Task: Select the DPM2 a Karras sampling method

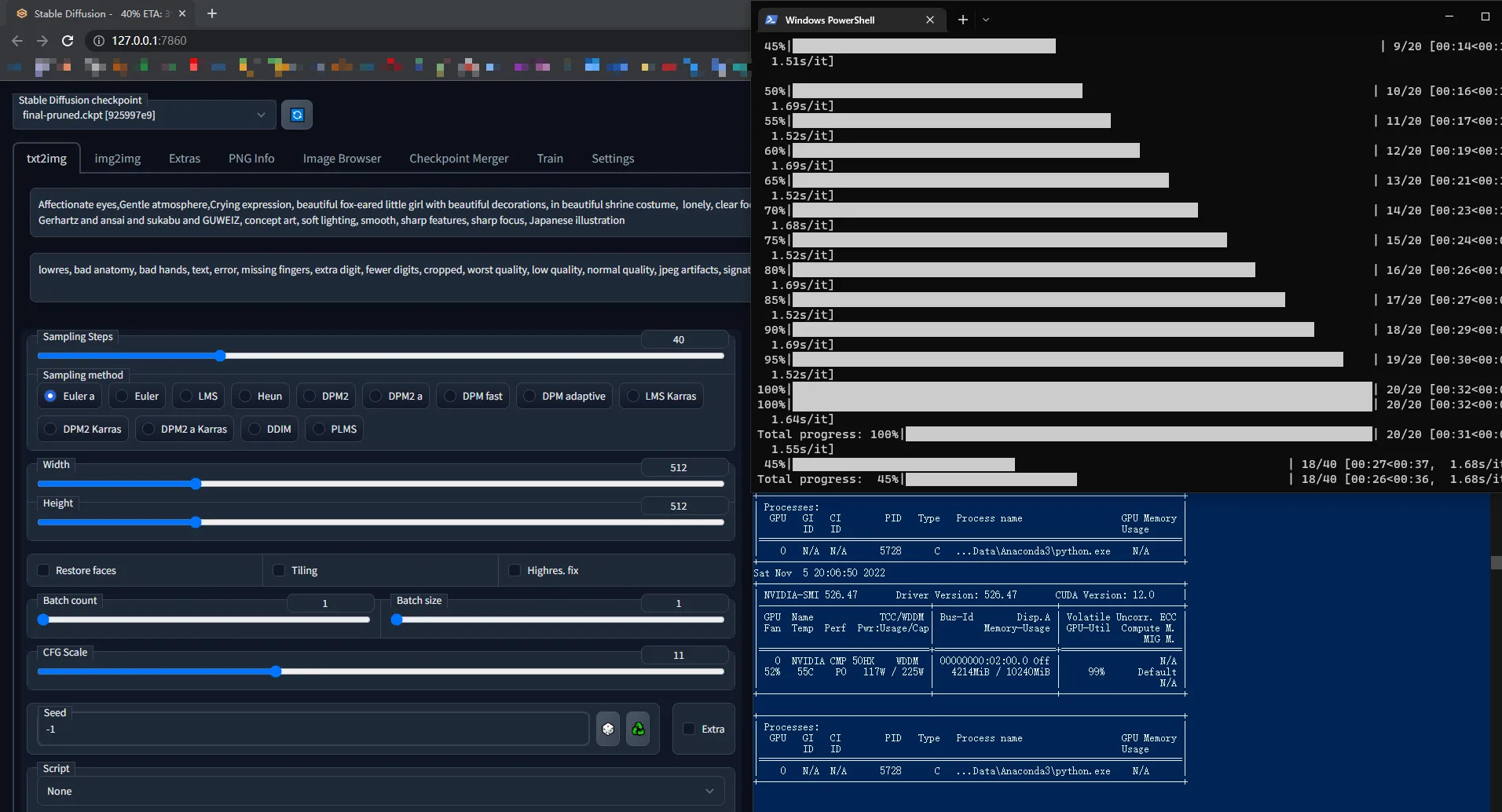Action: (x=148, y=430)
